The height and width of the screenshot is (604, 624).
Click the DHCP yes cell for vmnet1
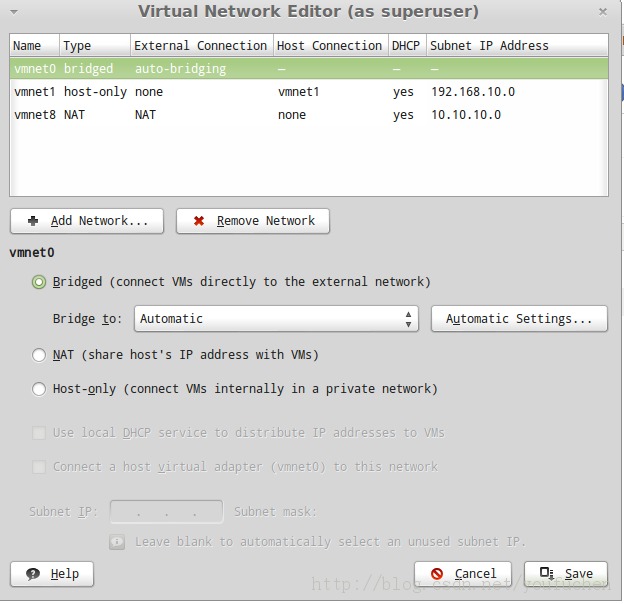pyautogui.click(x=403, y=92)
